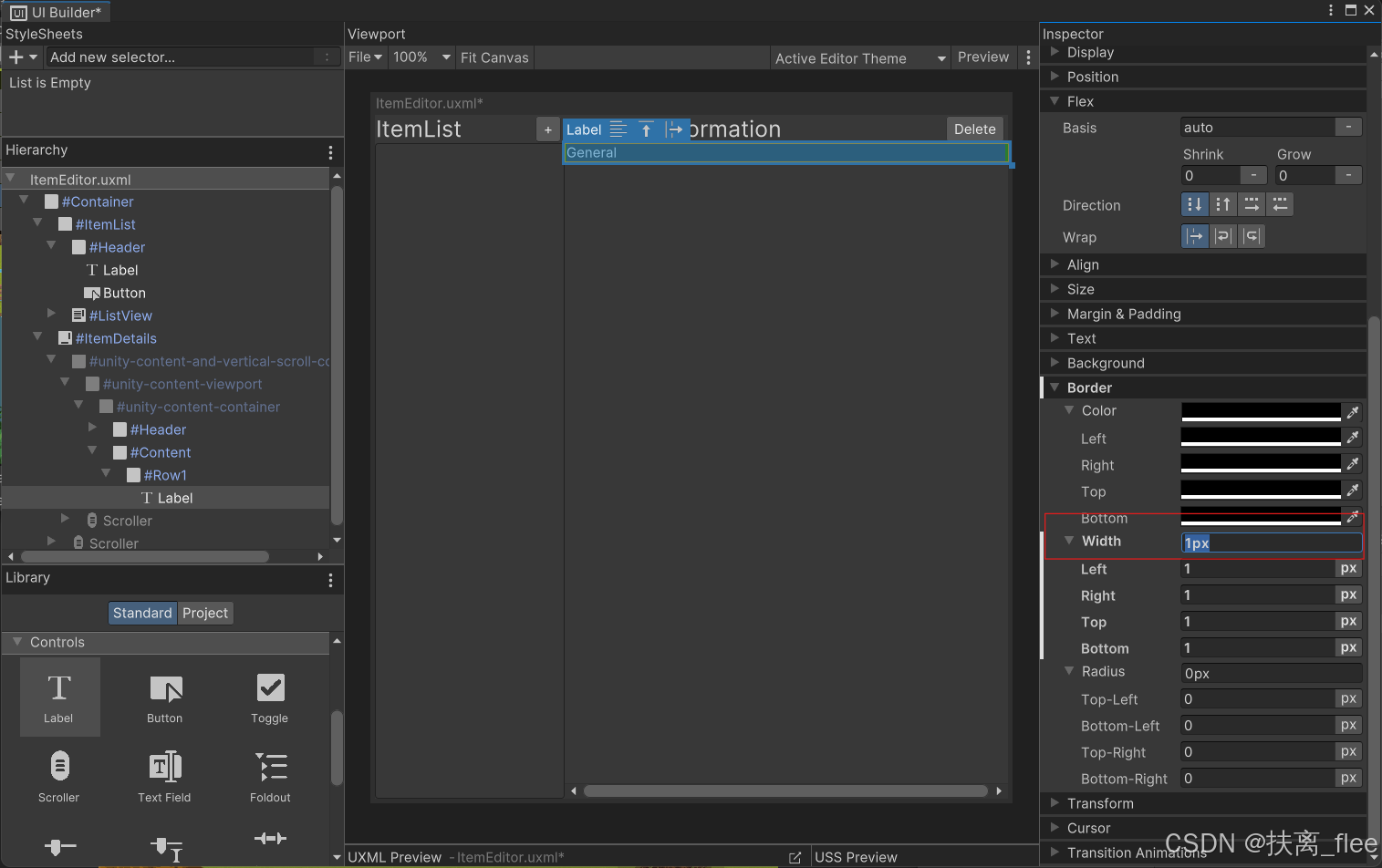The height and width of the screenshot is (868, 1382).
Task: Select the Button control in the Library
Action: 164,696
